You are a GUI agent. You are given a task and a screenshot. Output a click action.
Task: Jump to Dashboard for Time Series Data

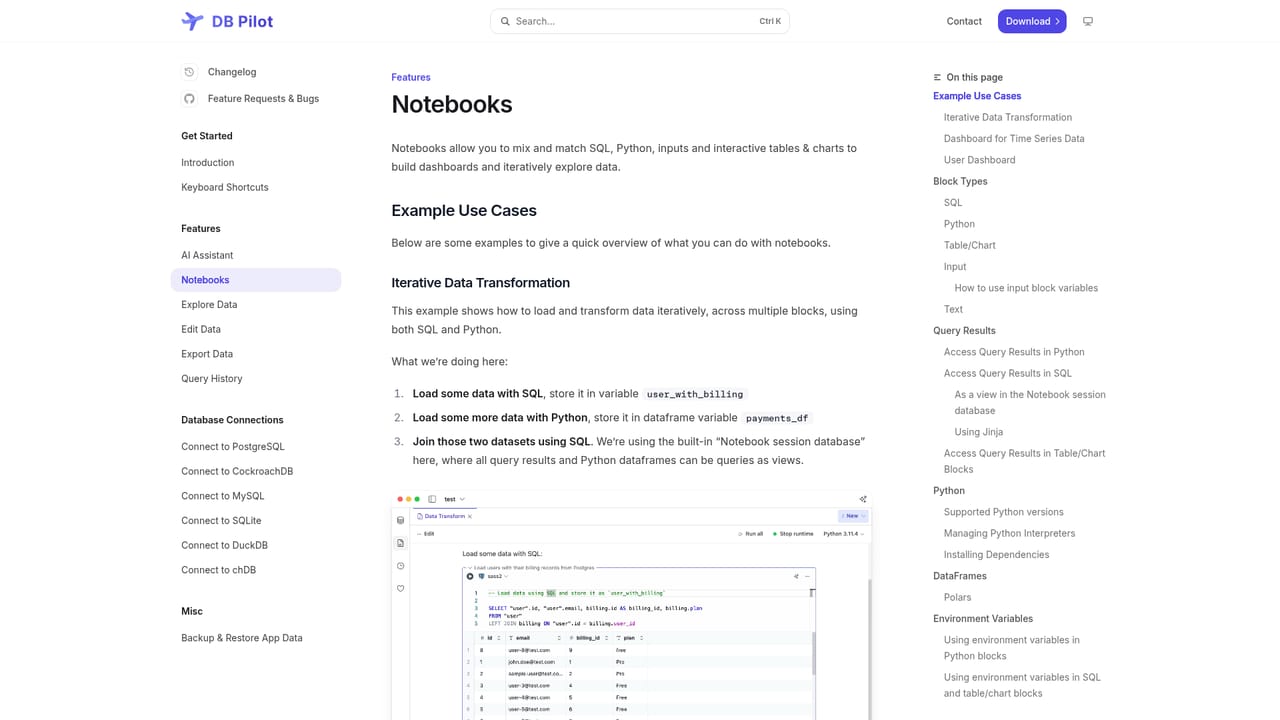pos(1014,139)
